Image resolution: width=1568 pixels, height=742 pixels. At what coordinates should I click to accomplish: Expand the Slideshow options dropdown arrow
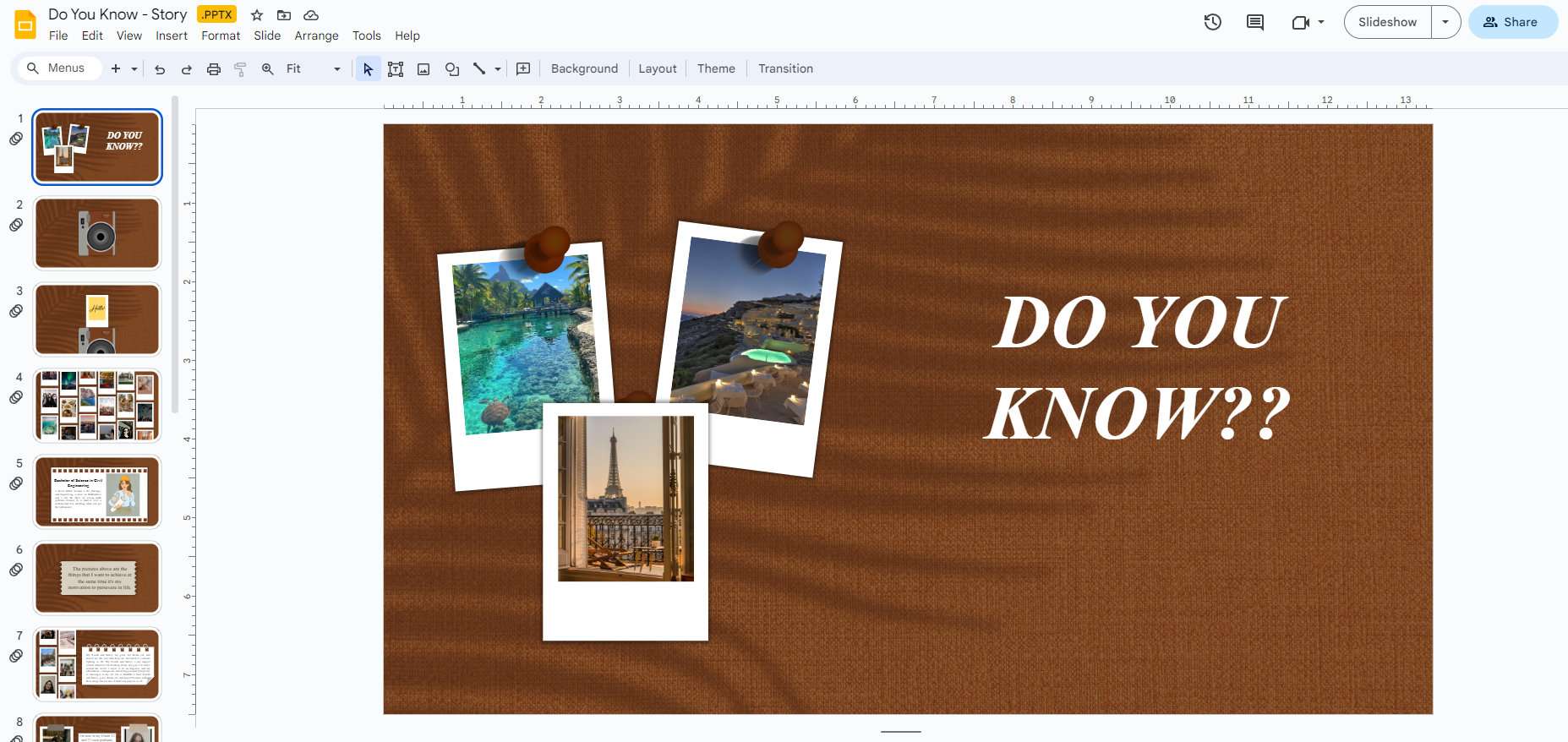click(1445, 22)
